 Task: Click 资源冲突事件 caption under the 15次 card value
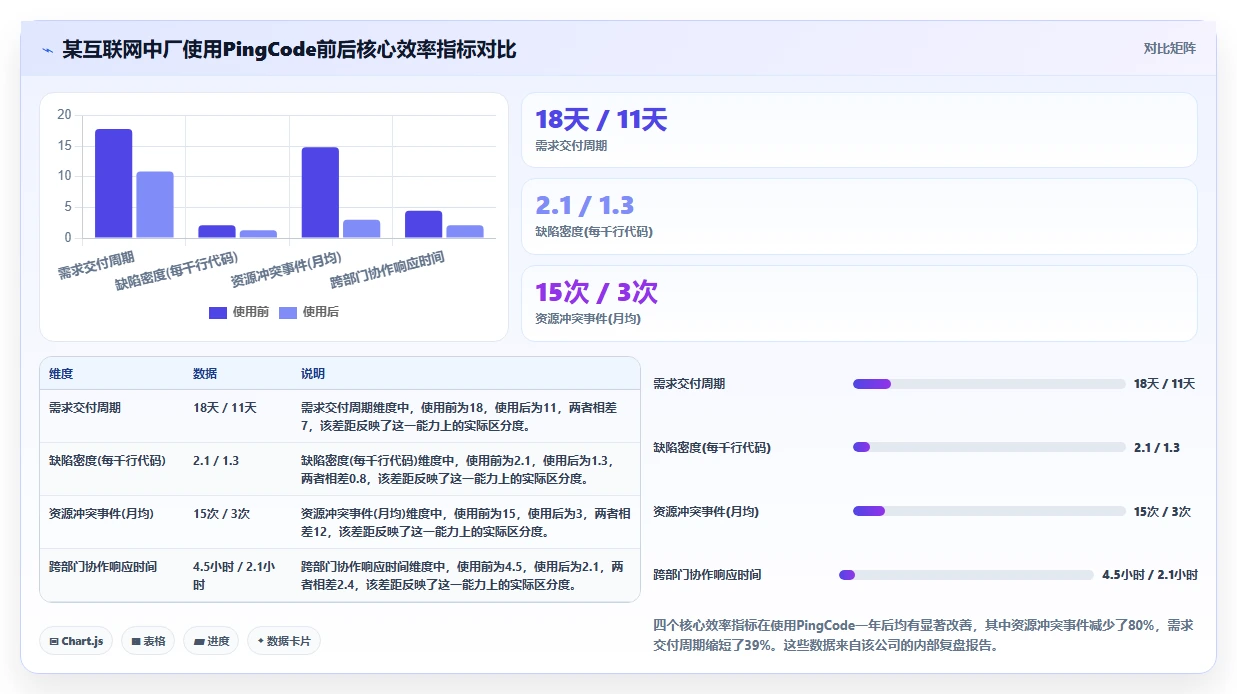[588, 318]
